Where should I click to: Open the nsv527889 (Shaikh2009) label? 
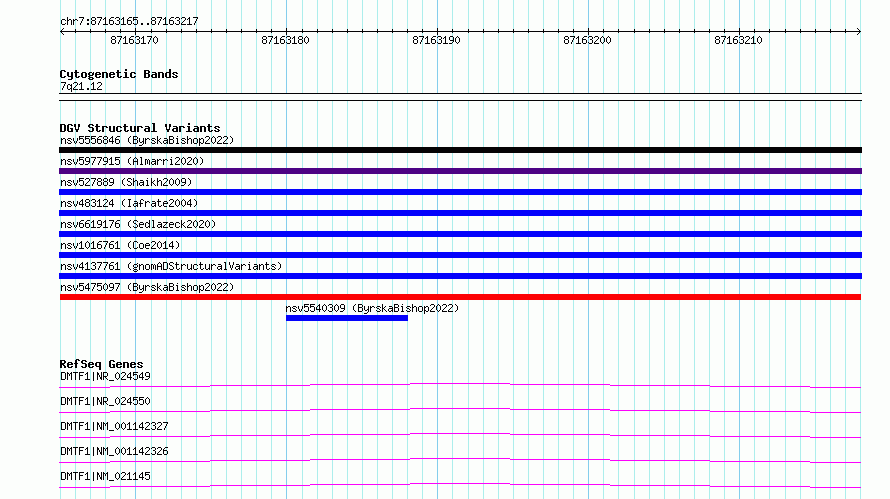[x=126, y=182]
